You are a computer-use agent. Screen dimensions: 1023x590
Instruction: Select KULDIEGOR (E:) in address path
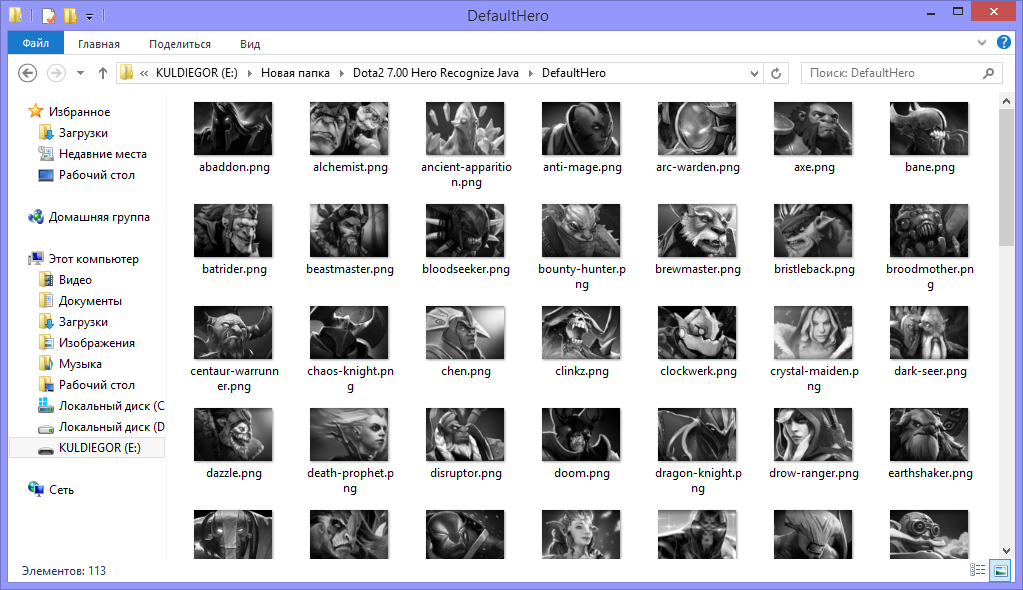tap(196, 73)
